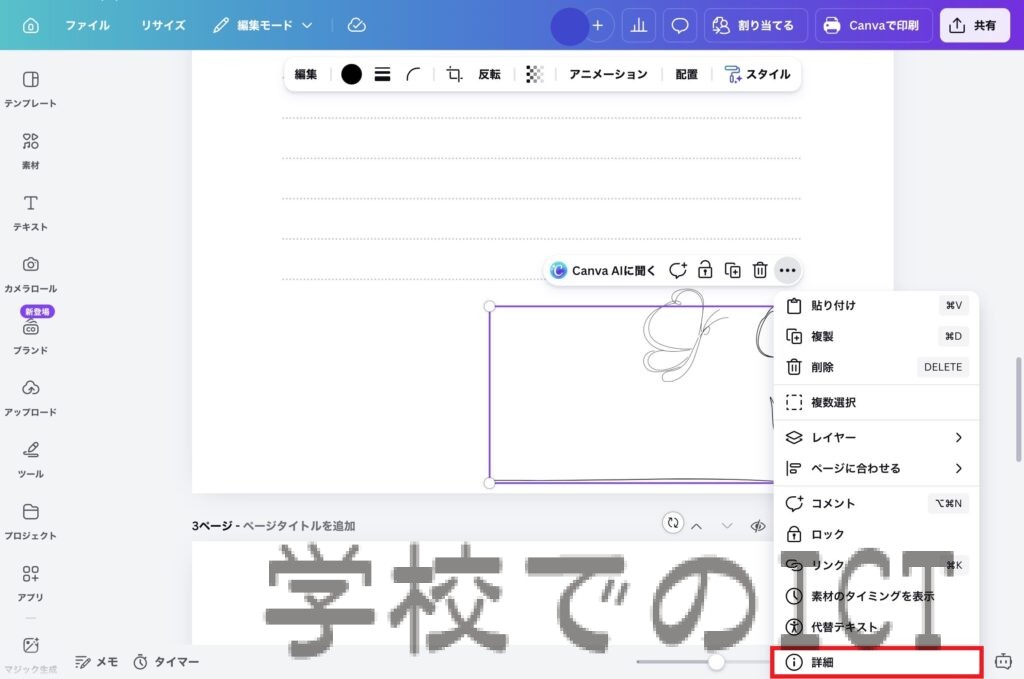Open the transparency checkerboard icon
This screenshot has height=679, width=1024.
pos(535,74)
